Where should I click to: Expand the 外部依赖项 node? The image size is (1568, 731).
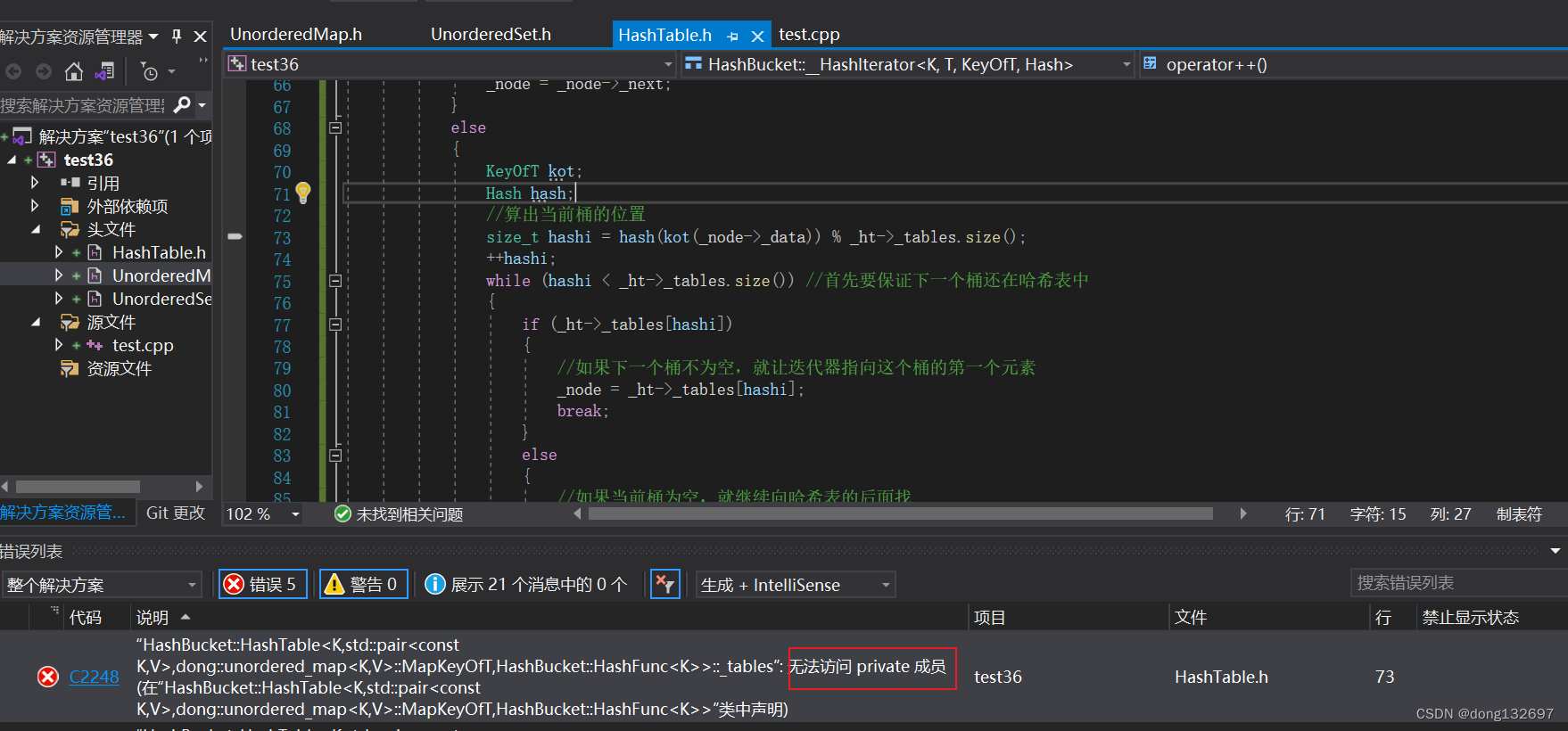35,206
